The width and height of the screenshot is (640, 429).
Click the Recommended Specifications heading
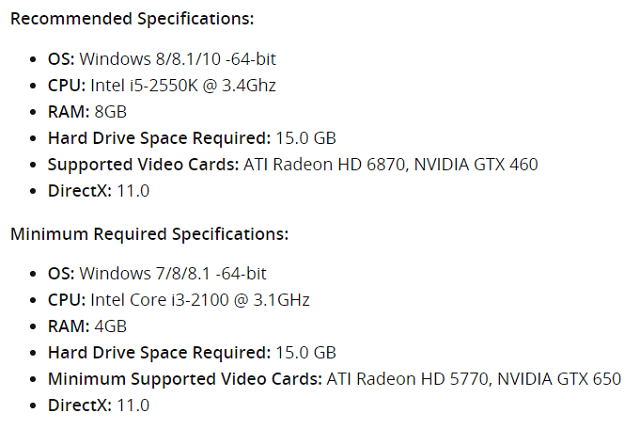click(132, 19)
